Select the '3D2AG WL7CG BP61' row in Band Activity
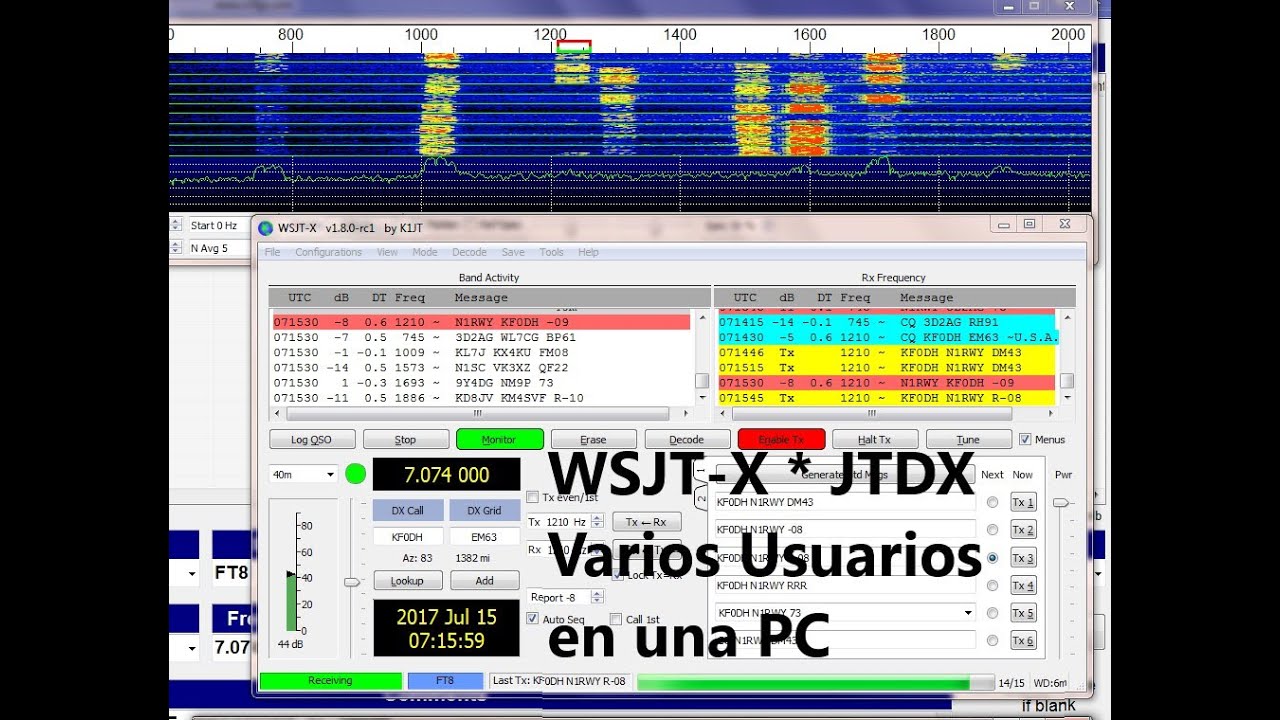The image size is (1280, 720). pos(482,337)
